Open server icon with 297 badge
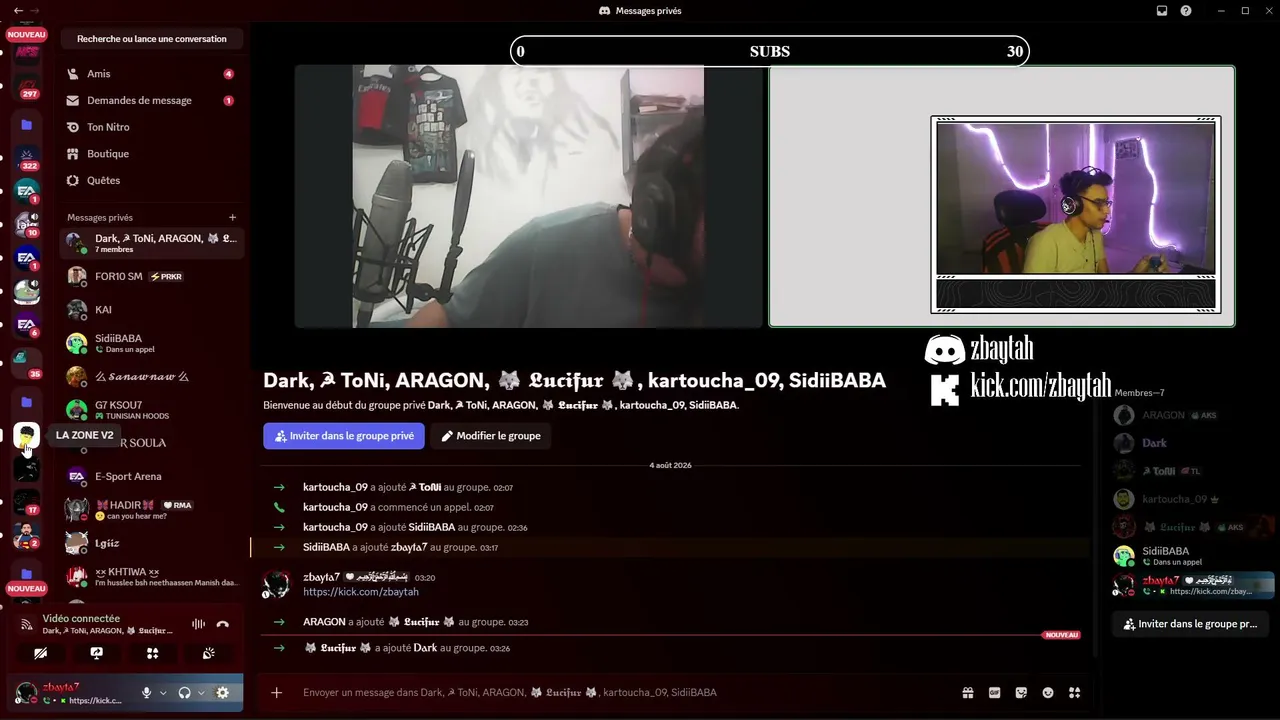1280x720 pixels. click(27, 88)
